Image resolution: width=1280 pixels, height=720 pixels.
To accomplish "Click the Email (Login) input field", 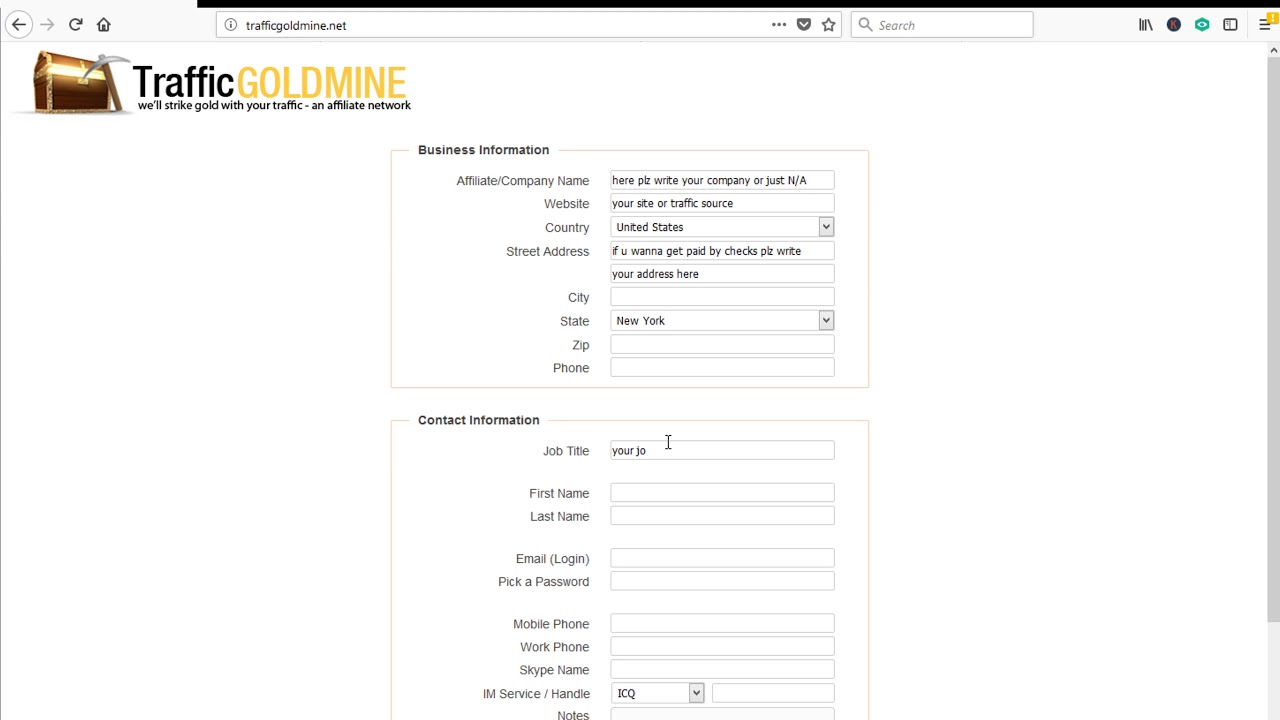I will [722, 558].
